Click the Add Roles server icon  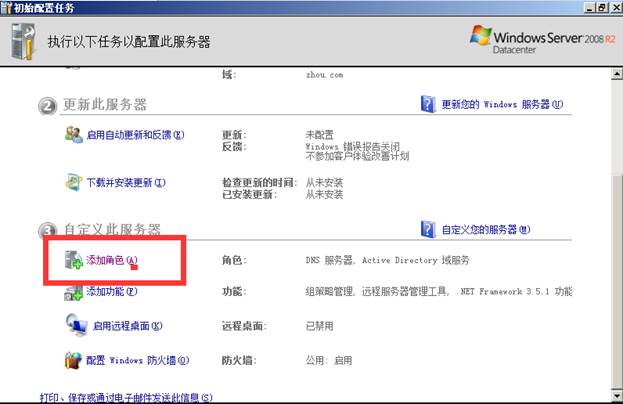tap(74, 260)
